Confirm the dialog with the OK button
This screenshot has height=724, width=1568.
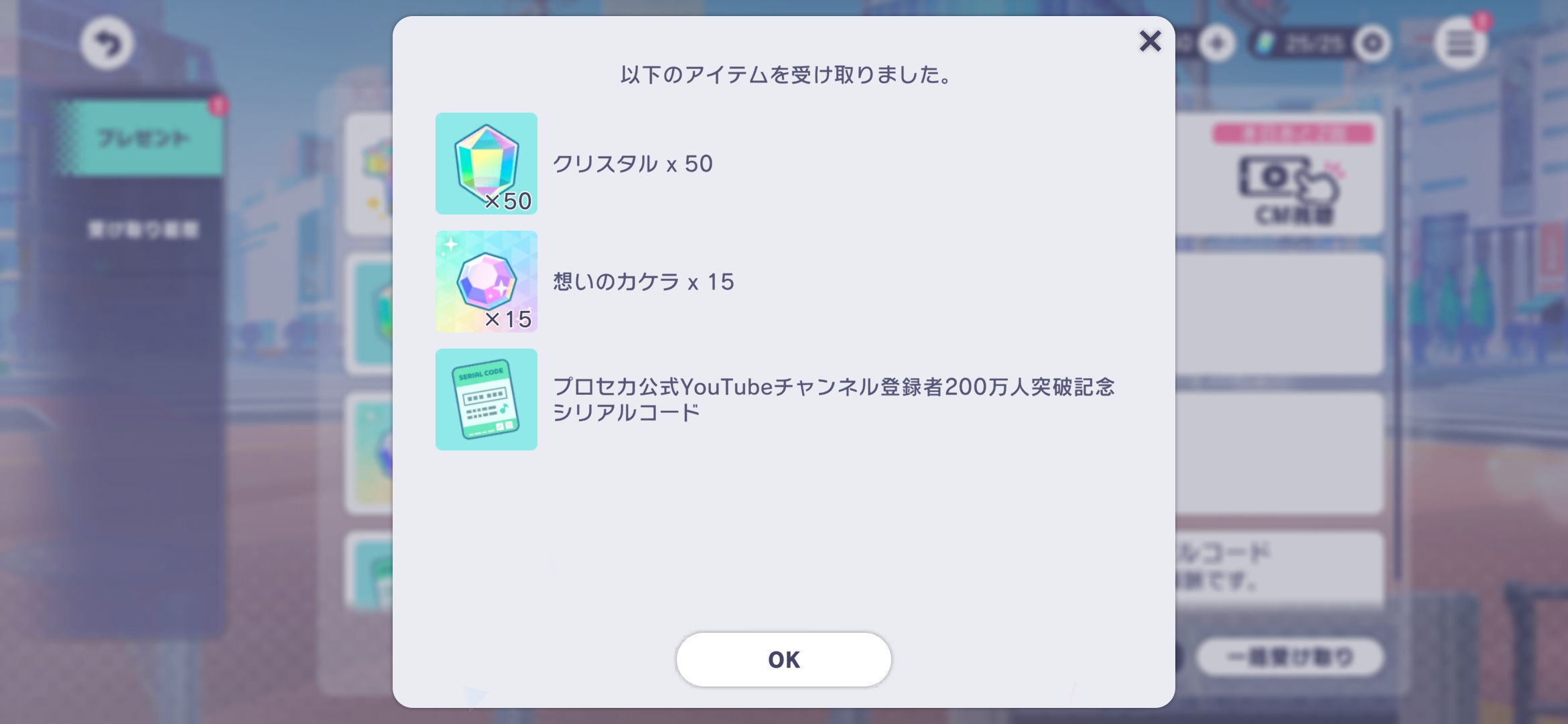click(x=783, y=660)
